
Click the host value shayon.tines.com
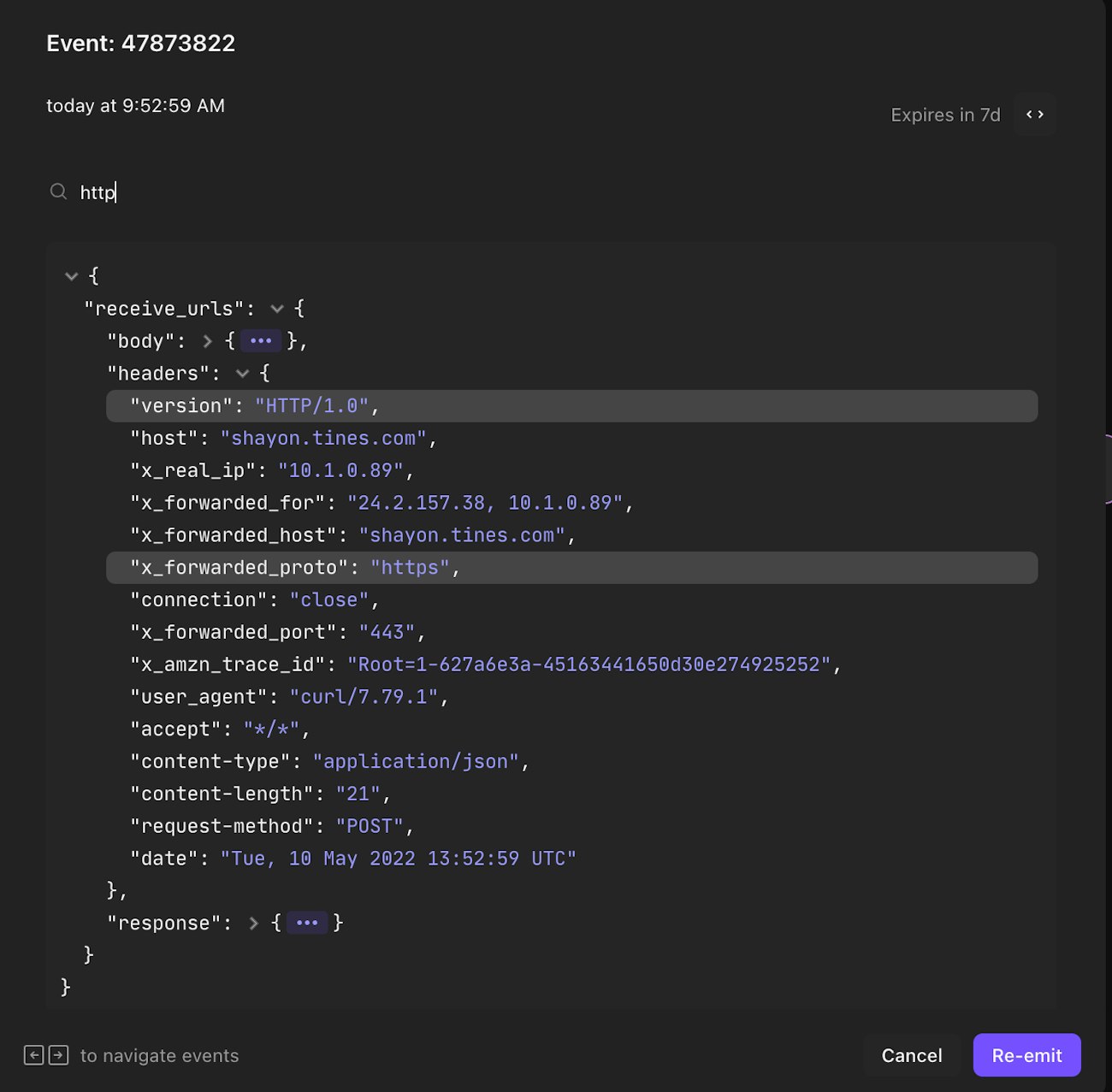[323, 439]
